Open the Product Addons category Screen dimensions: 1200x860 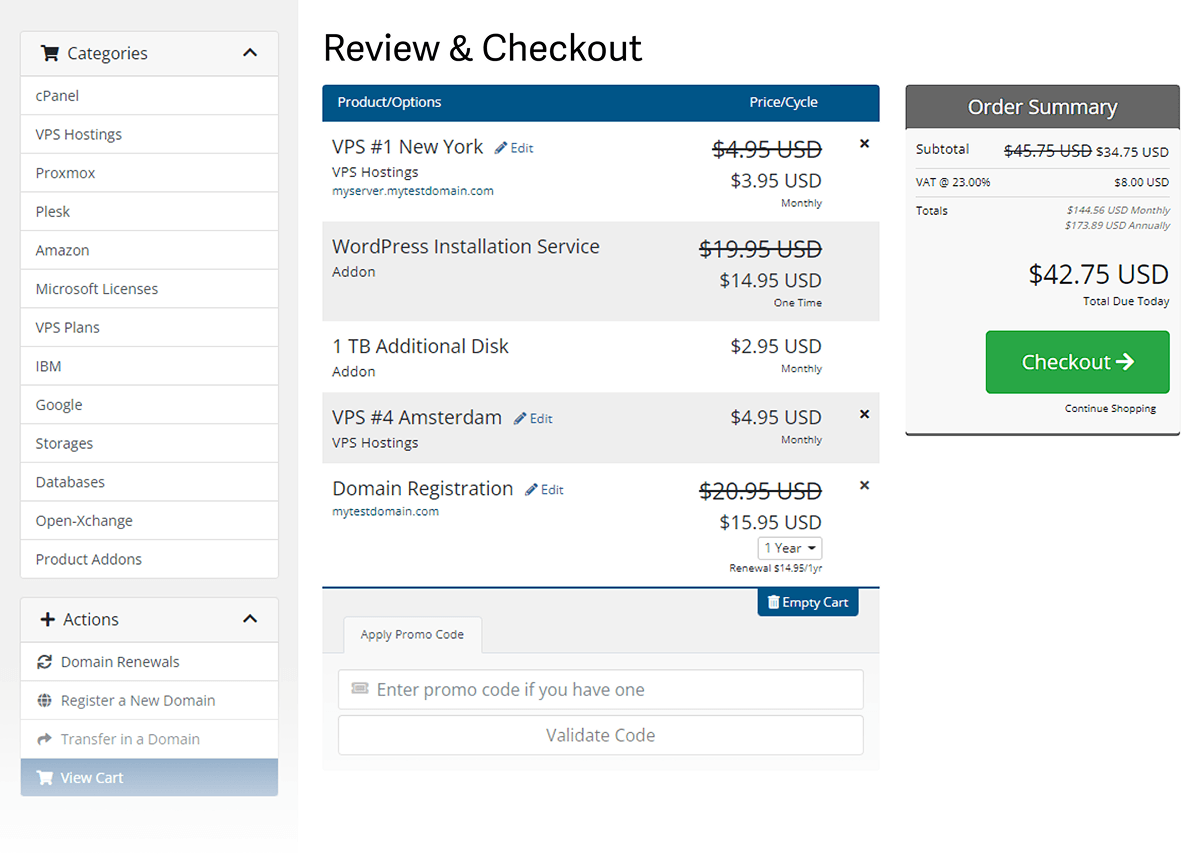(x=149, y=559)
